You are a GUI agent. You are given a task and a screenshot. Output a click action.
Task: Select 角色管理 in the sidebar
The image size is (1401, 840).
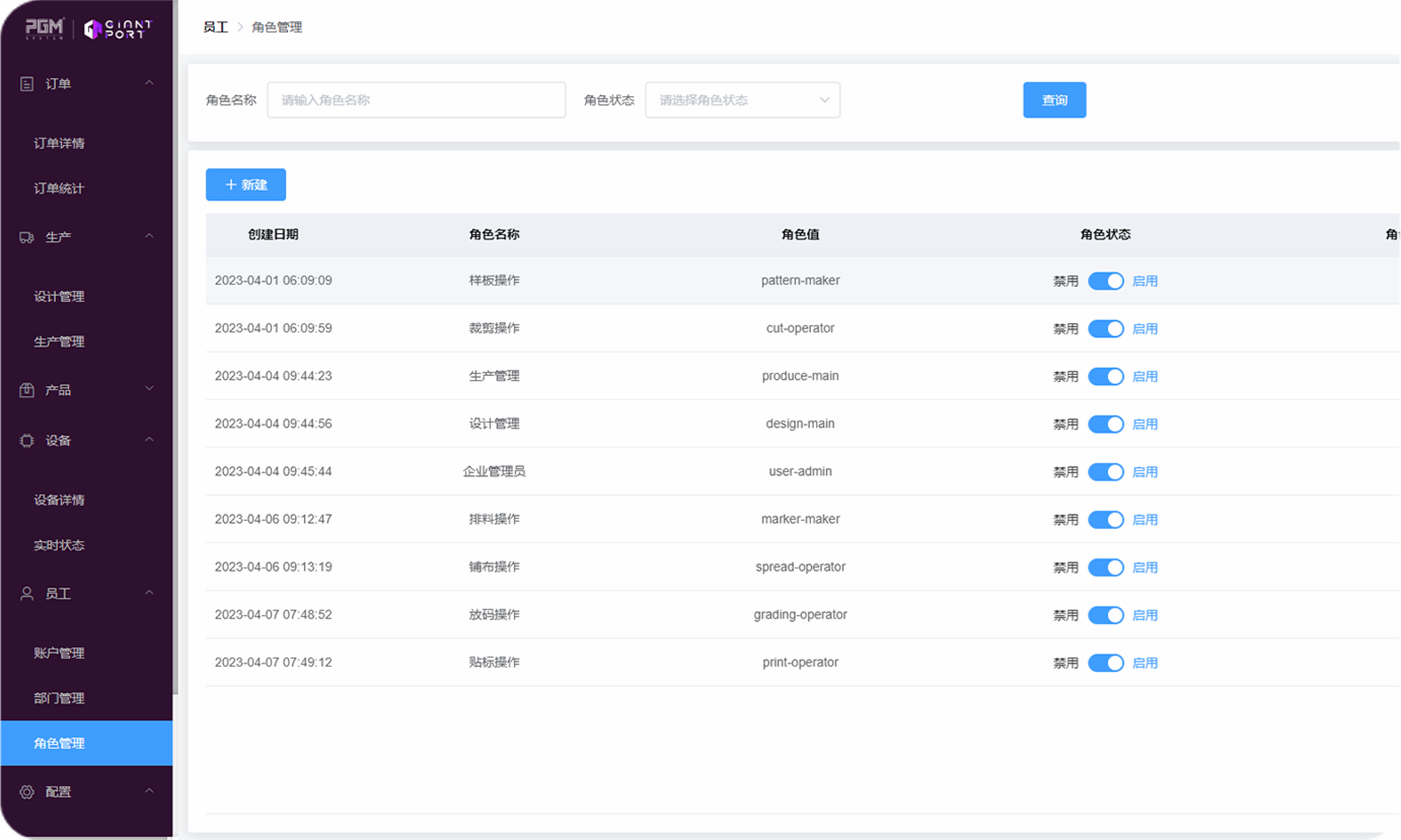pos(87,743)
